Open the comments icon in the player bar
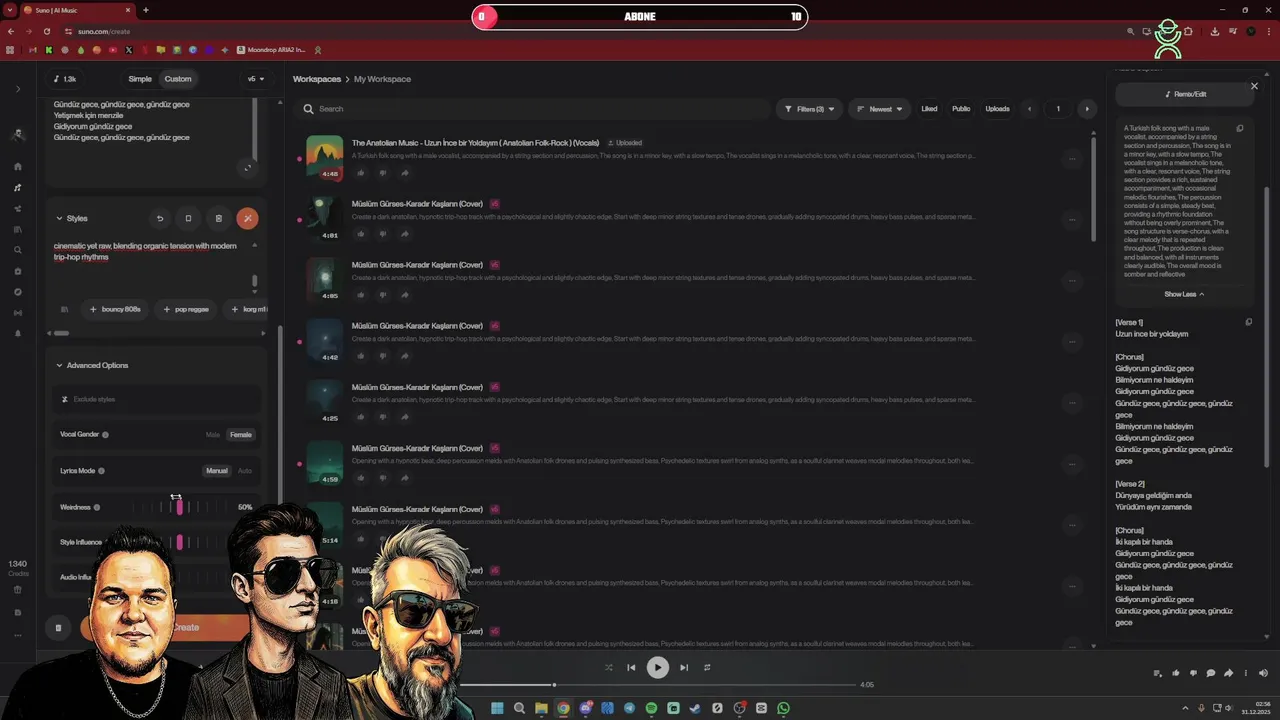The image size is (1280, 720). pos(1211,673)
